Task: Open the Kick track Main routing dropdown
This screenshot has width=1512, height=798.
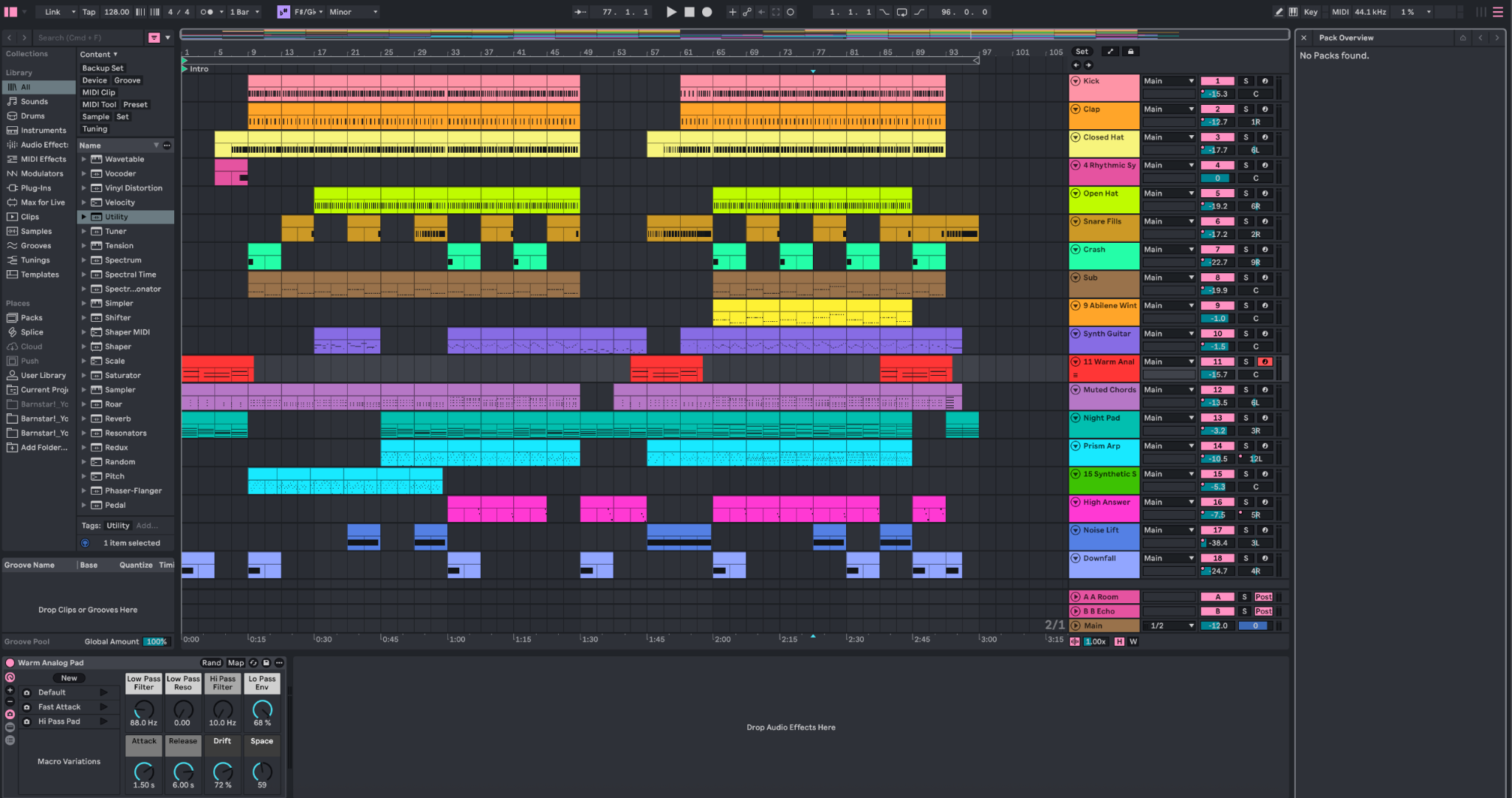Action: (x=1169, y=81)
